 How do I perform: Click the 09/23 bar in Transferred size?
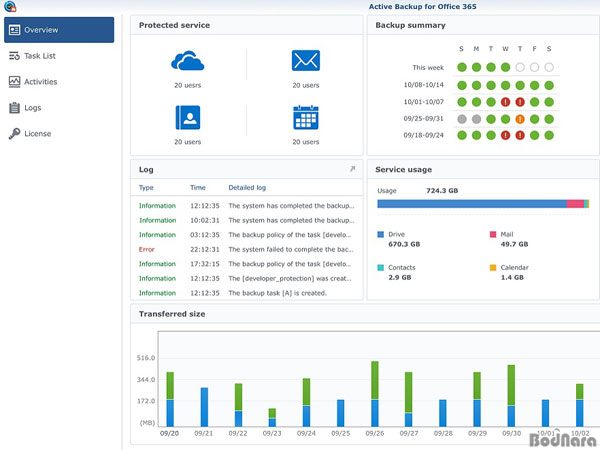click(x=272, y=417)
